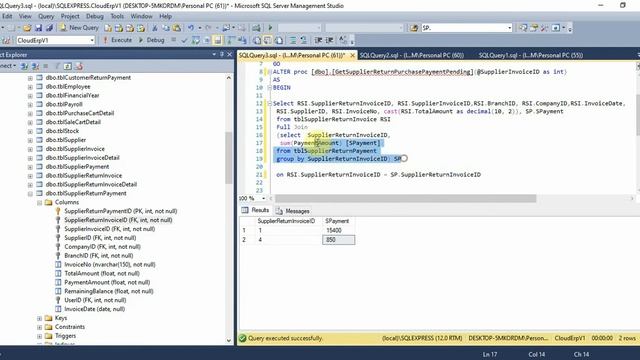The height and width of the screenshot is (360, 640).
Task: Toggle the IntelliSense Enabled button
Action: [x=218, y=40]
